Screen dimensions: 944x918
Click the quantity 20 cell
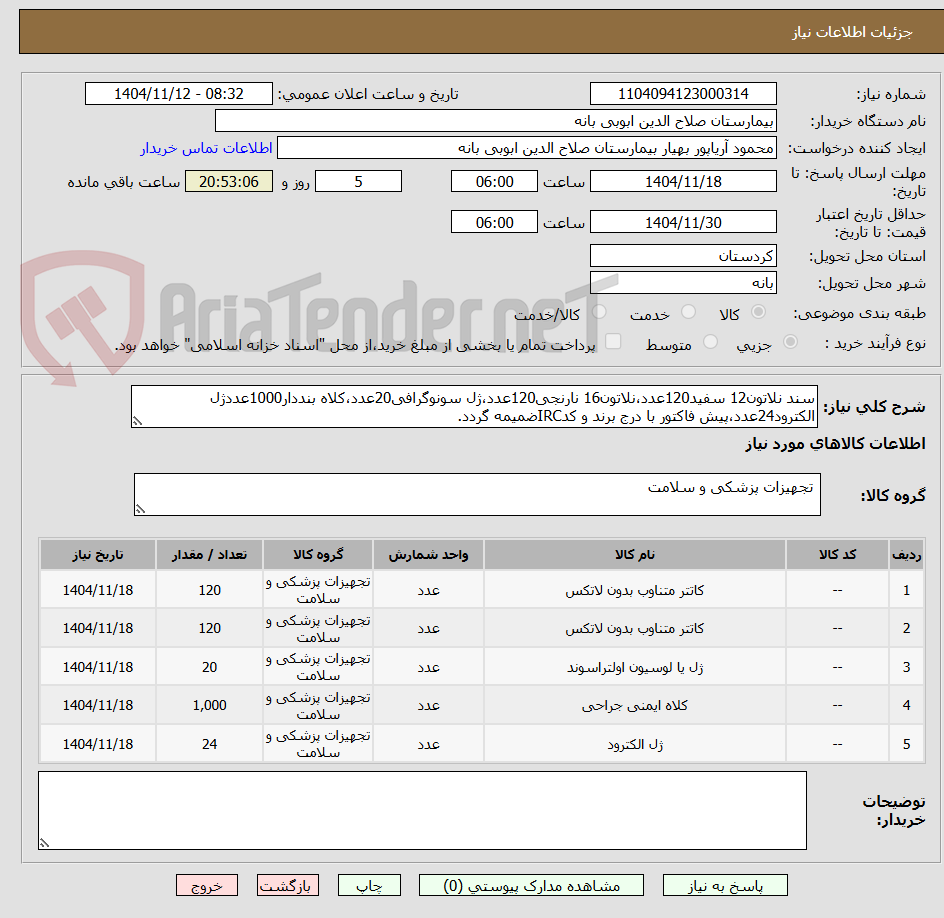pos(210,667)
